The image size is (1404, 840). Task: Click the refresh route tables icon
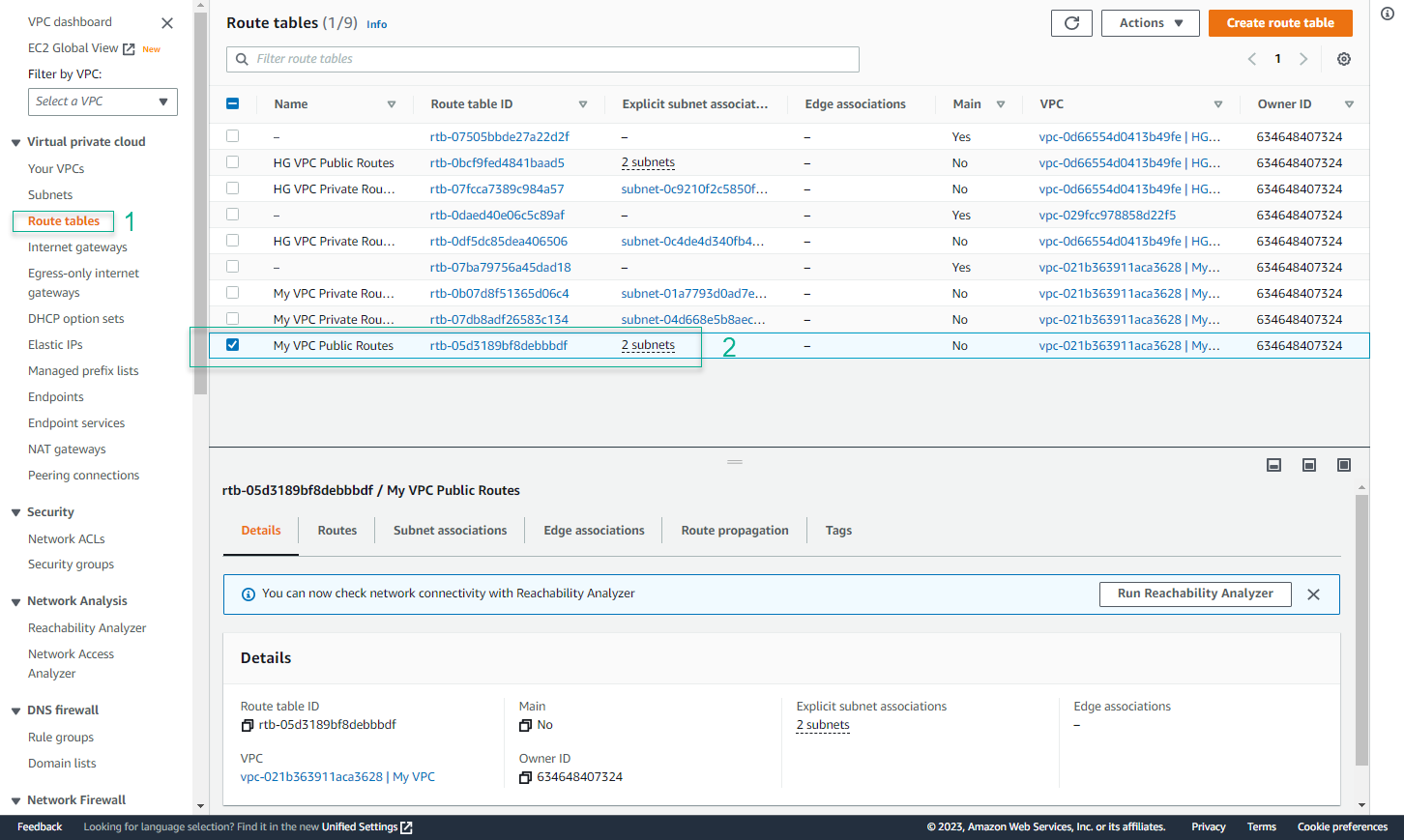point(1071,23)
